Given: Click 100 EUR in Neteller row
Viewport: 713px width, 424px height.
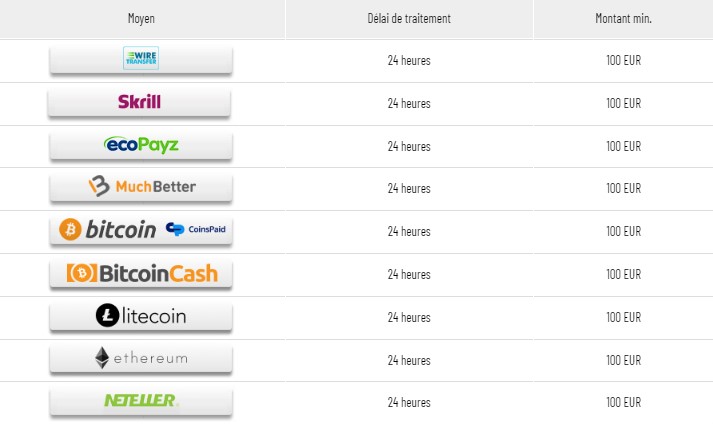Looking at the screenshot, I should click(x=623, y=402).
